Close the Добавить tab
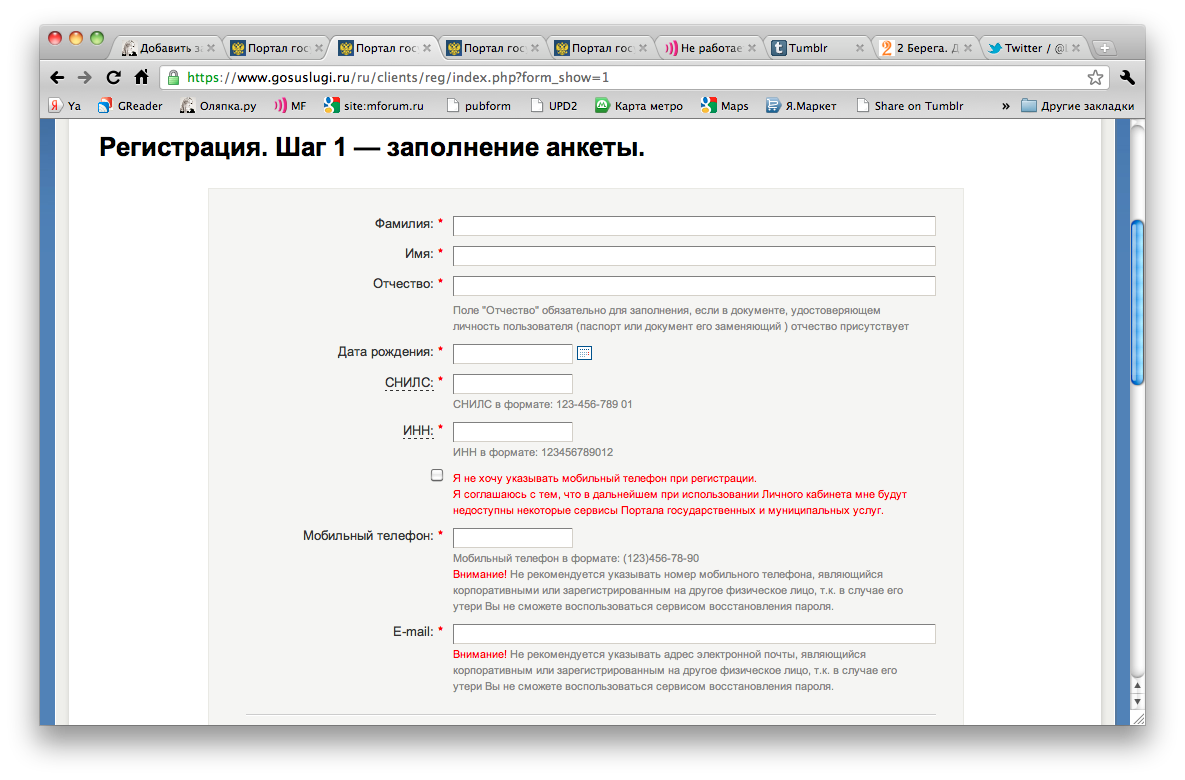The image size is (1185, 780). click(x=211, y=48)
